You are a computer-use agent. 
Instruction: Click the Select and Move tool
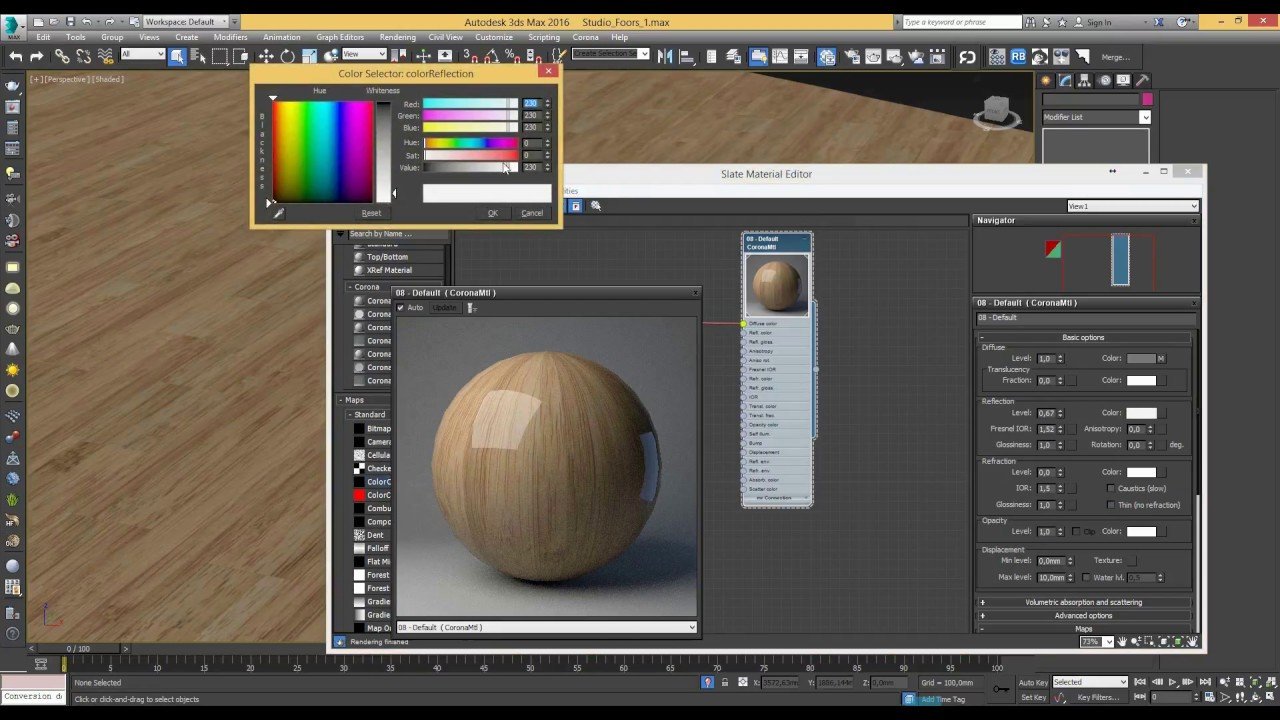pyautogui.click(x=266, y=57)
